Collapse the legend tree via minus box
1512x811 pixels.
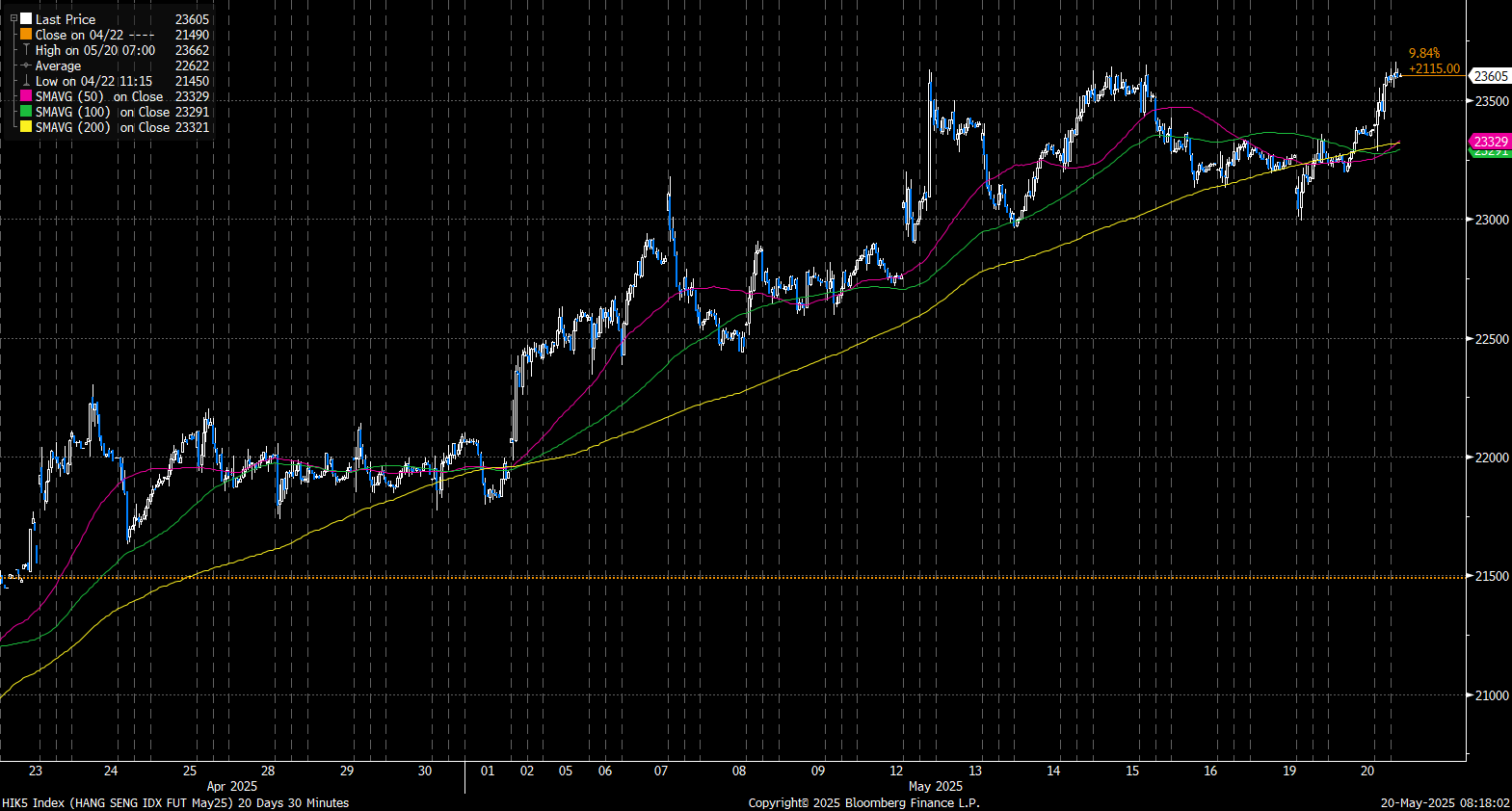tap(13, 18)
